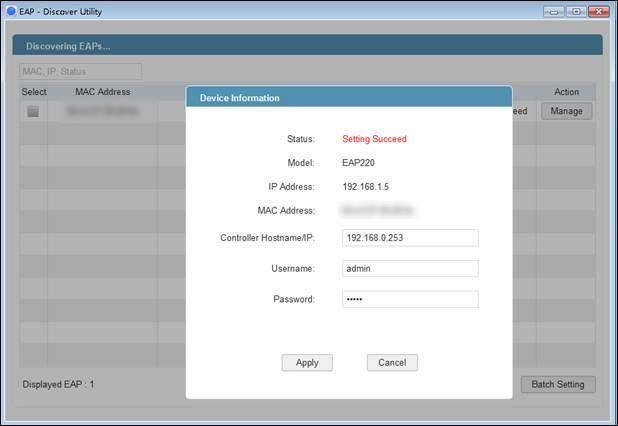Select the Username input field
The image size is (618, 426).
pos(410,269)
